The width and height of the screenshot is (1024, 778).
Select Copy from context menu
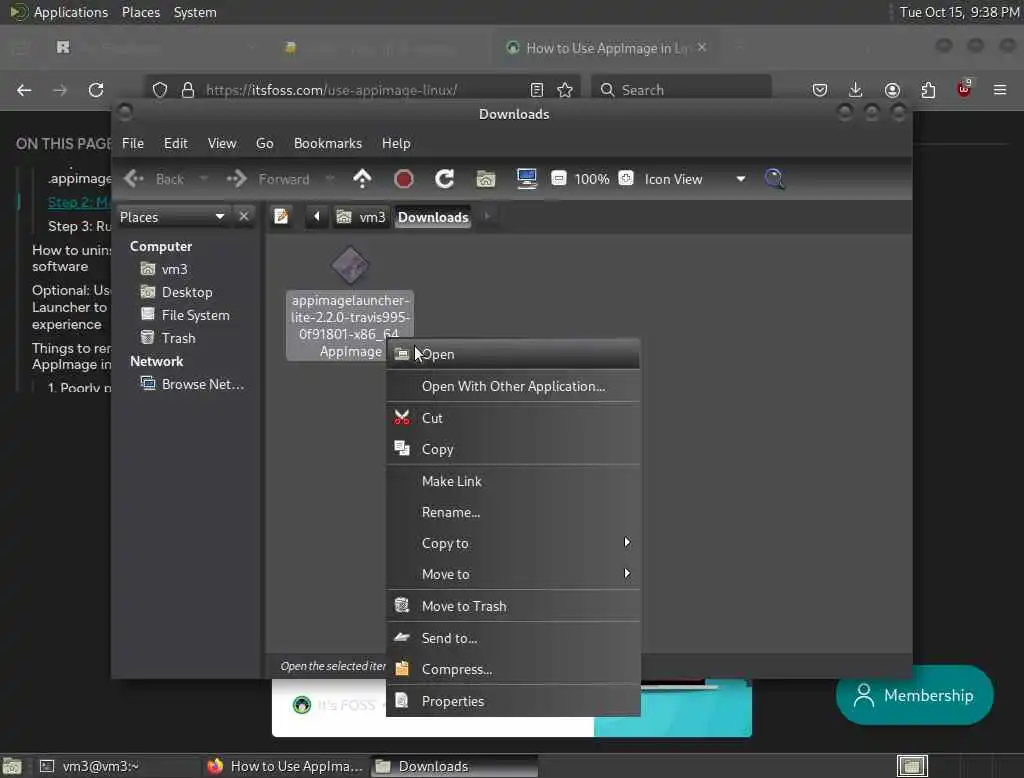point(513,449)
